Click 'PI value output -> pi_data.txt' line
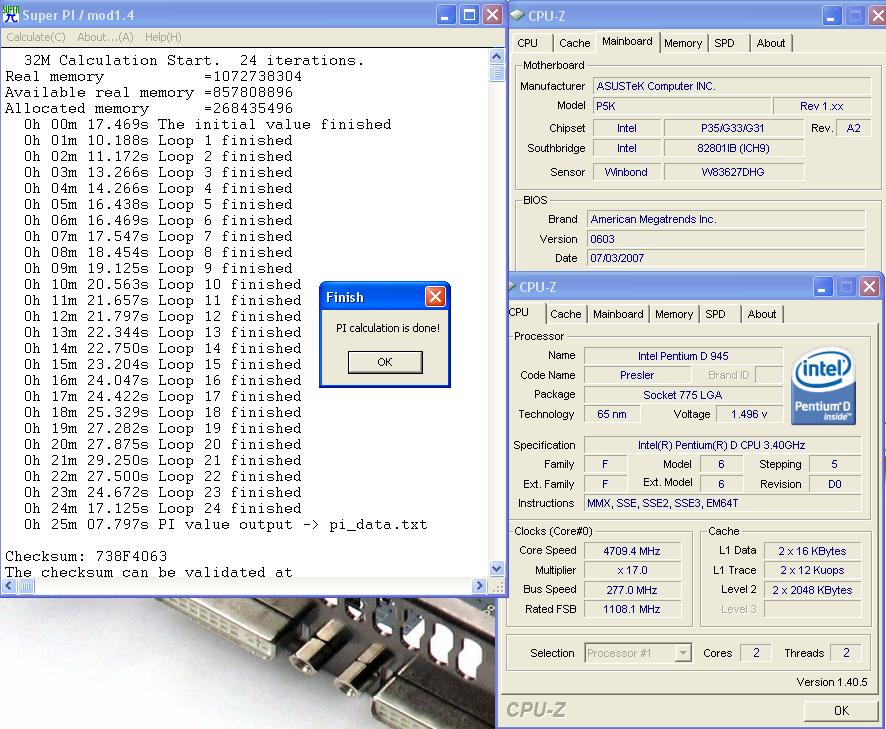The height and width of the screenshot is (729, 886). [x=225, y=524]
